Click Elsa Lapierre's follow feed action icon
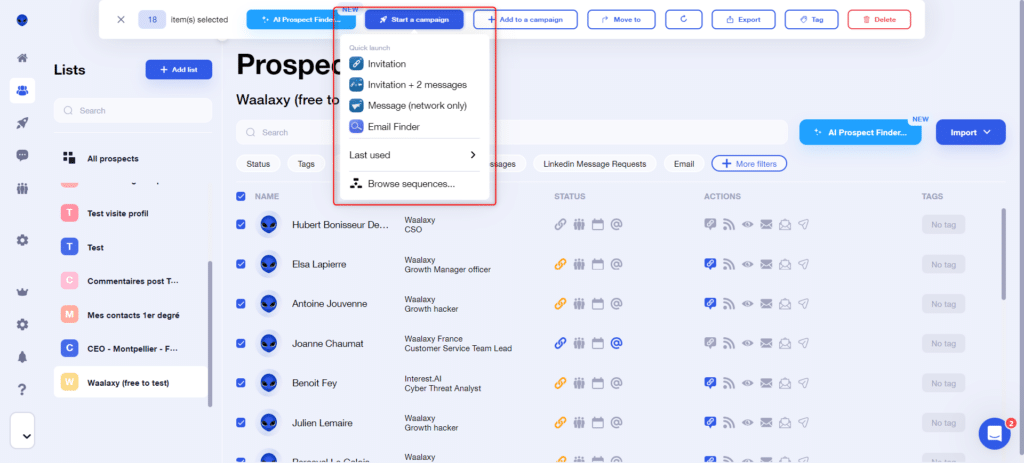 pyautogui.click(x=729, y=264)
